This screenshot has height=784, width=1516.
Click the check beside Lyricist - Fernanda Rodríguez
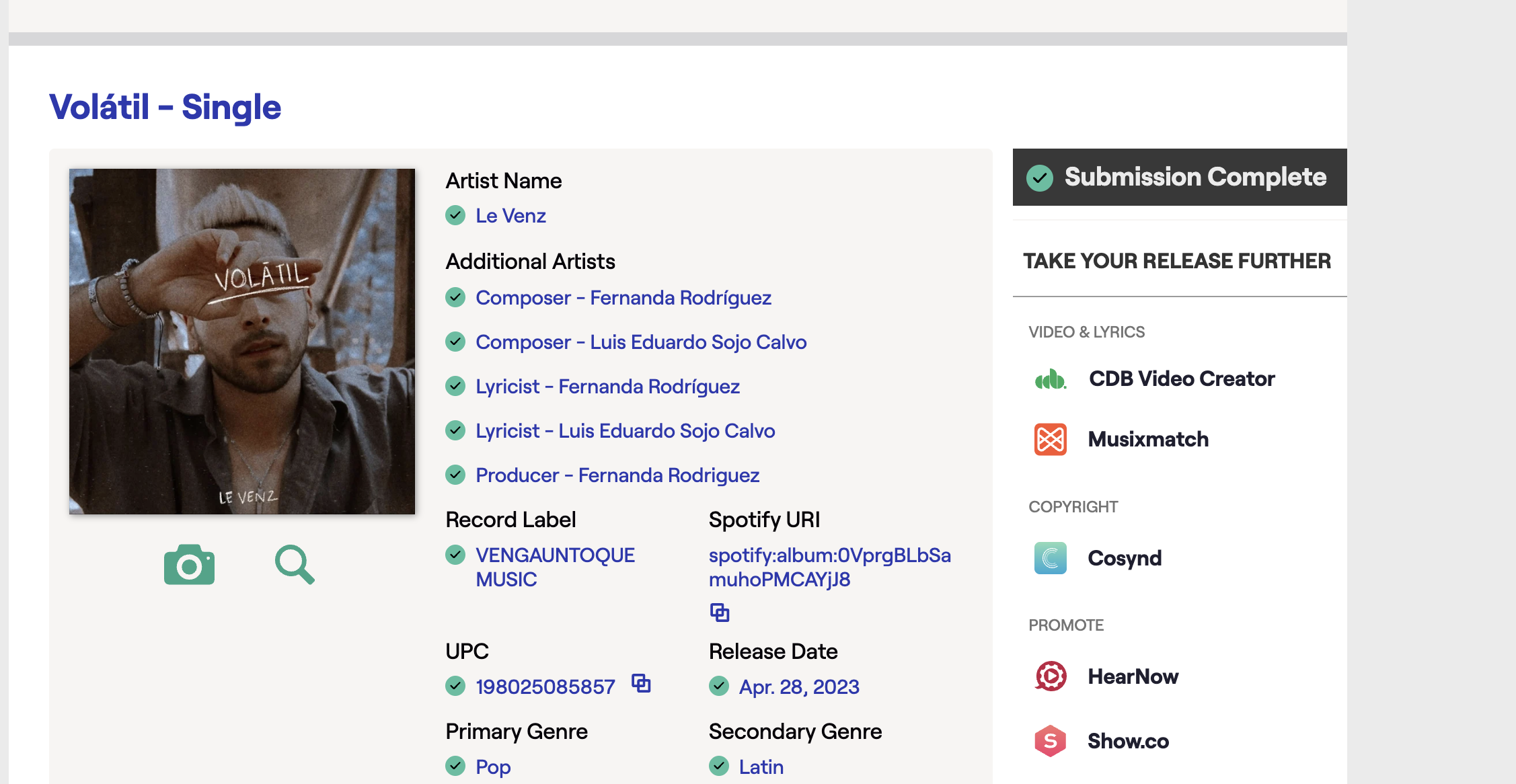(x=455, y=386)
